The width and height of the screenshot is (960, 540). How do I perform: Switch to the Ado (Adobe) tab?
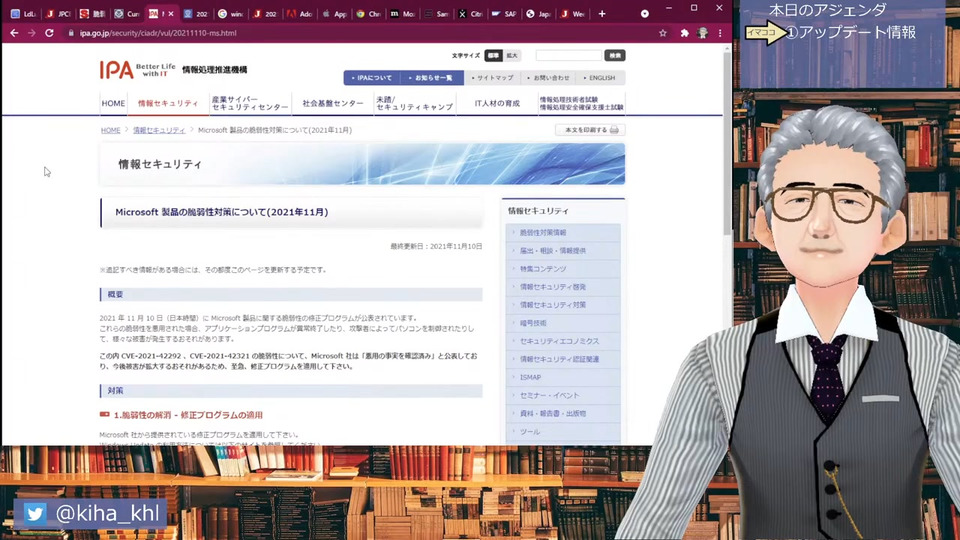300,13
